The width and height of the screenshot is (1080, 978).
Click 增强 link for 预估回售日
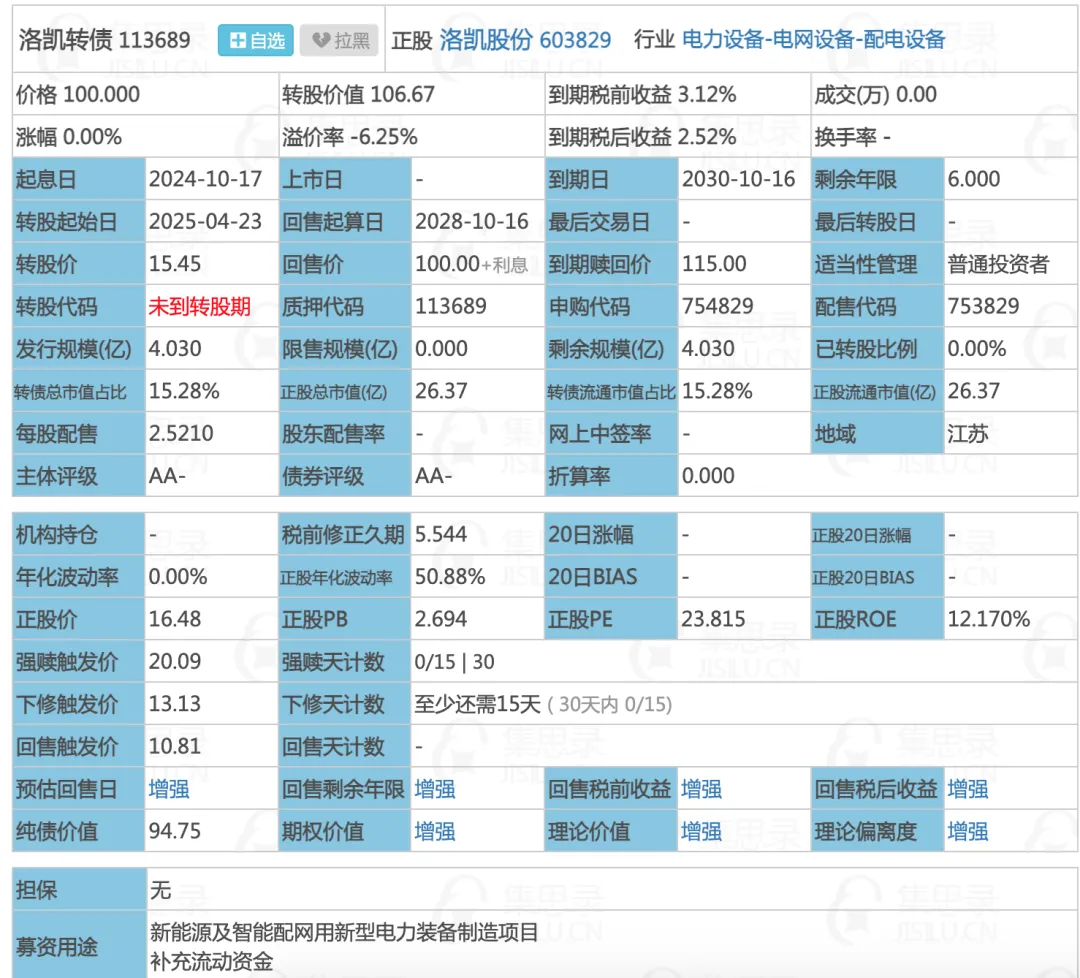tap(169, 789)
